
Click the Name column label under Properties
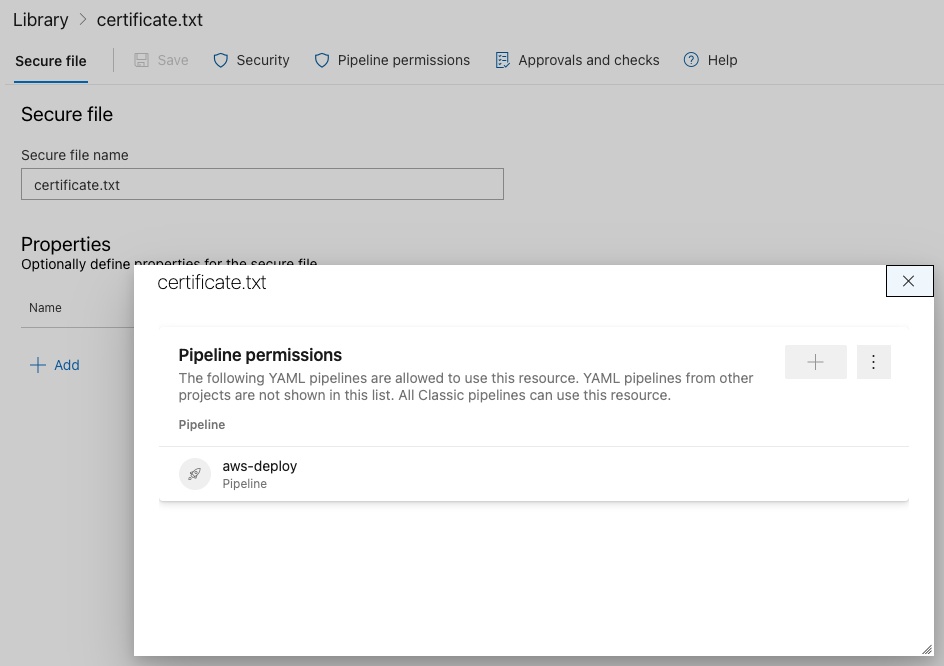45,307
